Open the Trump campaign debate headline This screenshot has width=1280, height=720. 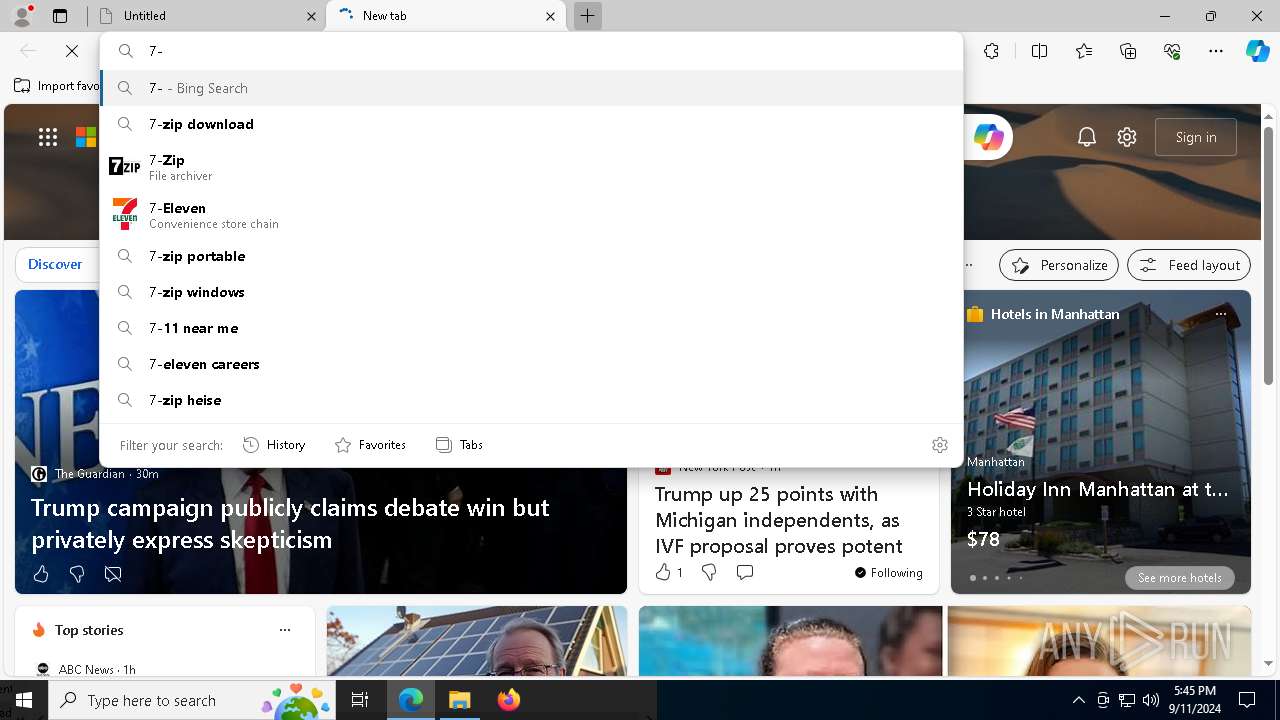[x=290, y=523]
